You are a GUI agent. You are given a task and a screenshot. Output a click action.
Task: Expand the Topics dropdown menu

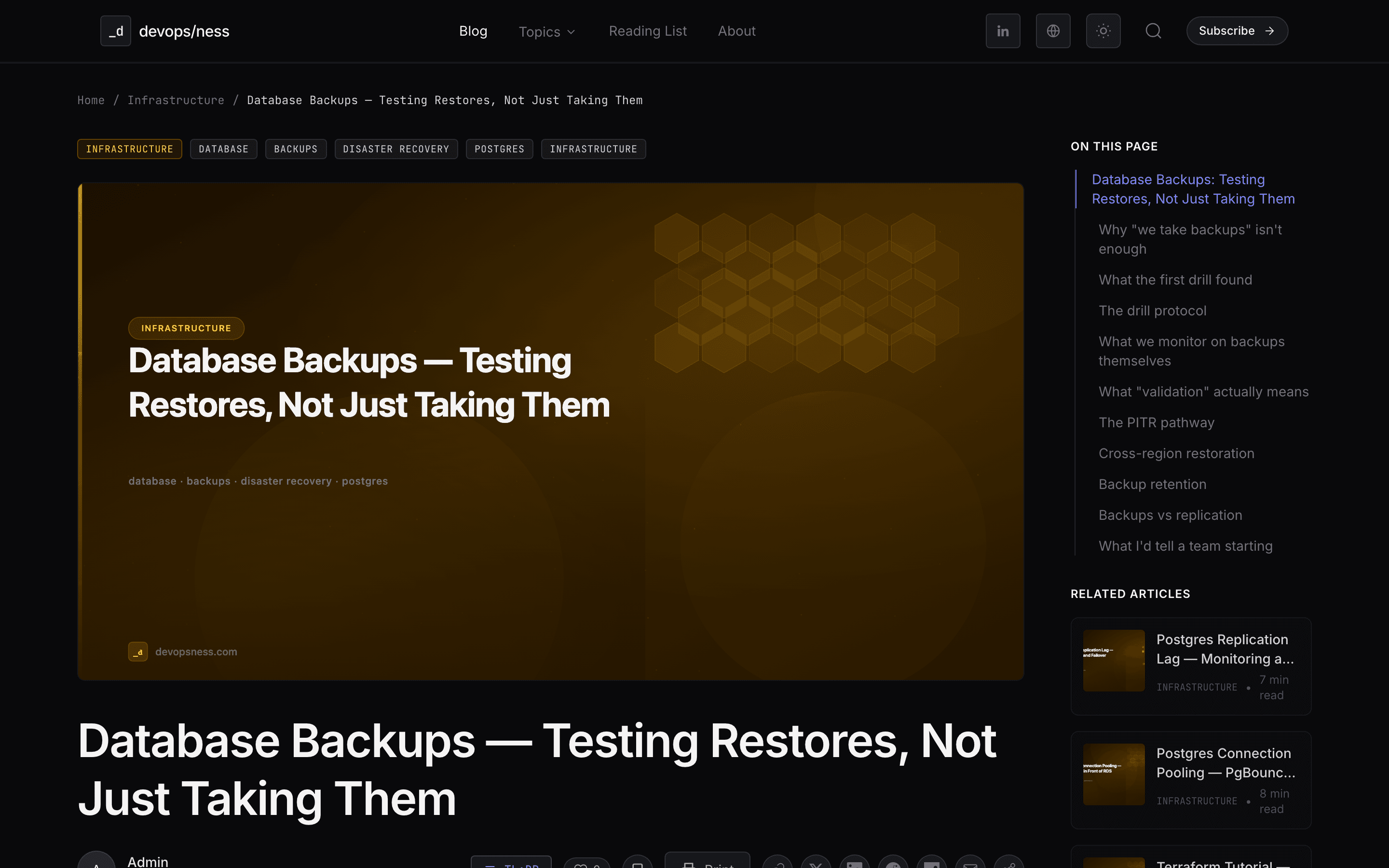coord(546,31)
